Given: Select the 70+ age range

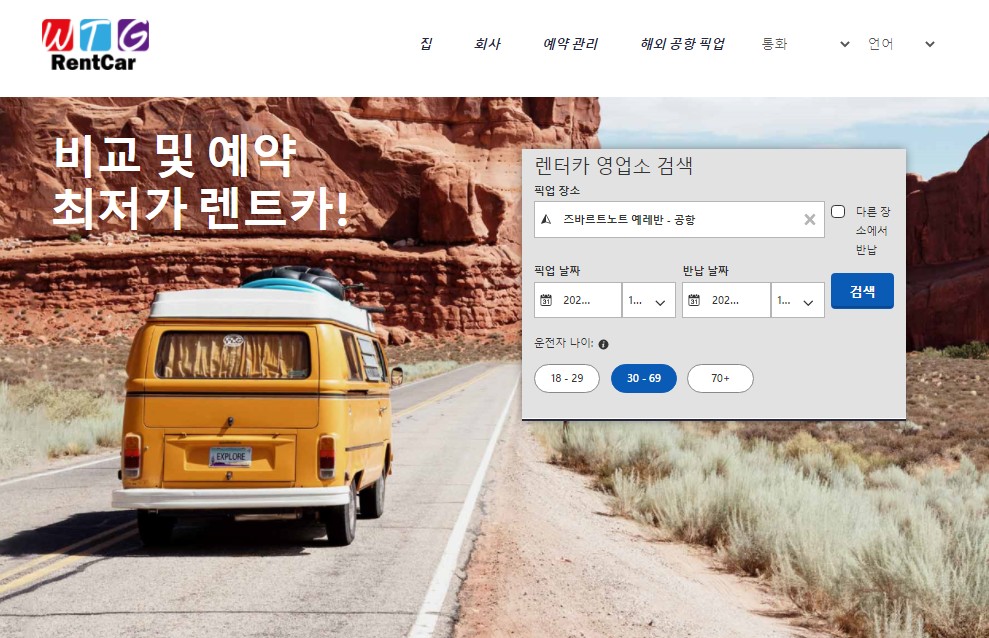Looking at the screenshot, I should pos(720,378).
